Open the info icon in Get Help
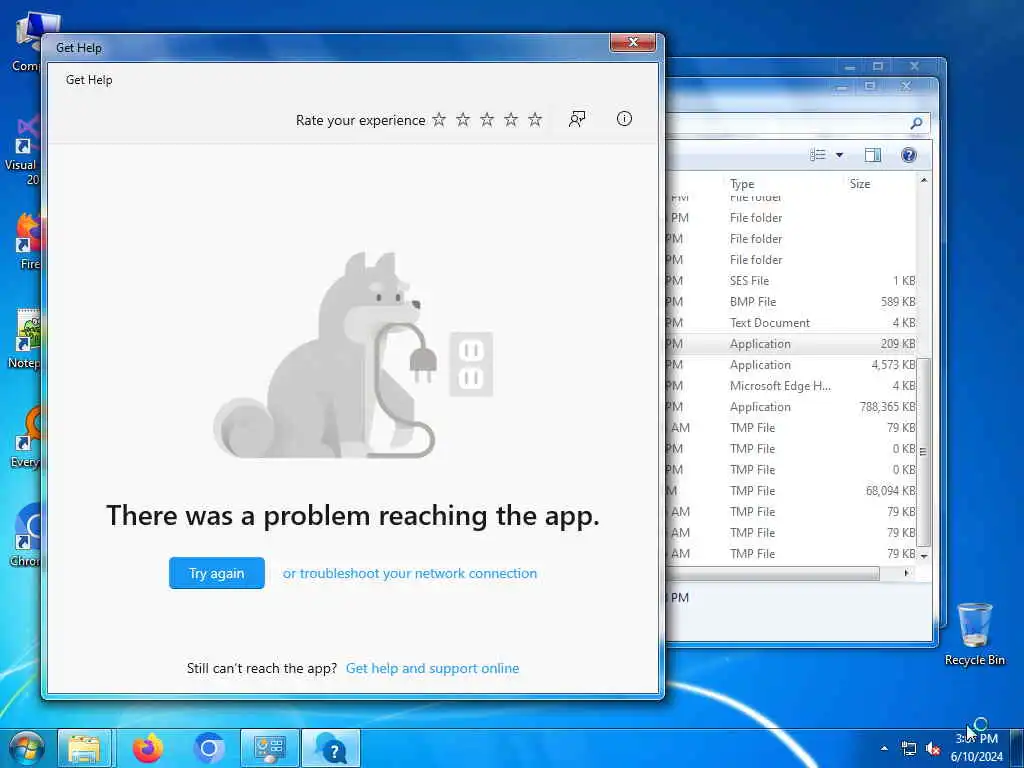 point(624,119)
